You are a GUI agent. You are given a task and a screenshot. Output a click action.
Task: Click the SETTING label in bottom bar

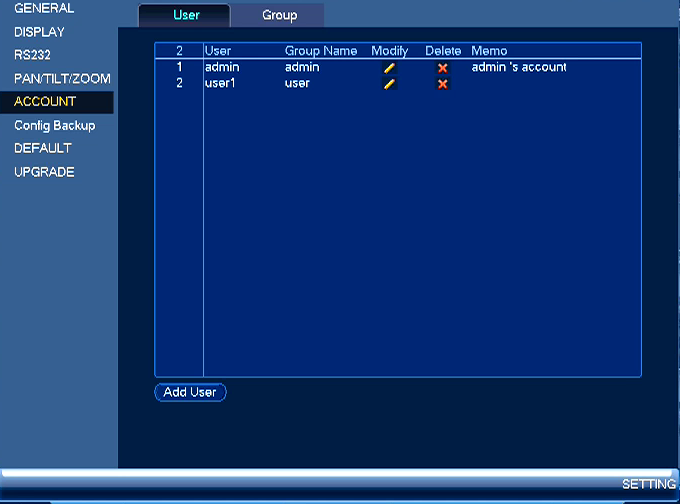coord(649,484)
